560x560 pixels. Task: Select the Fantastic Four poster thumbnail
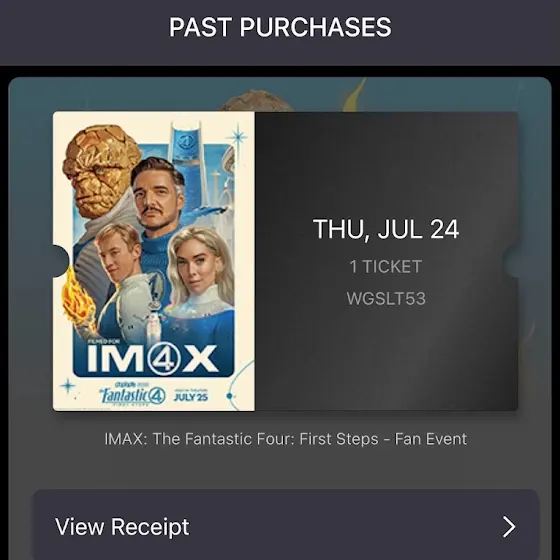tap(154, 261)
